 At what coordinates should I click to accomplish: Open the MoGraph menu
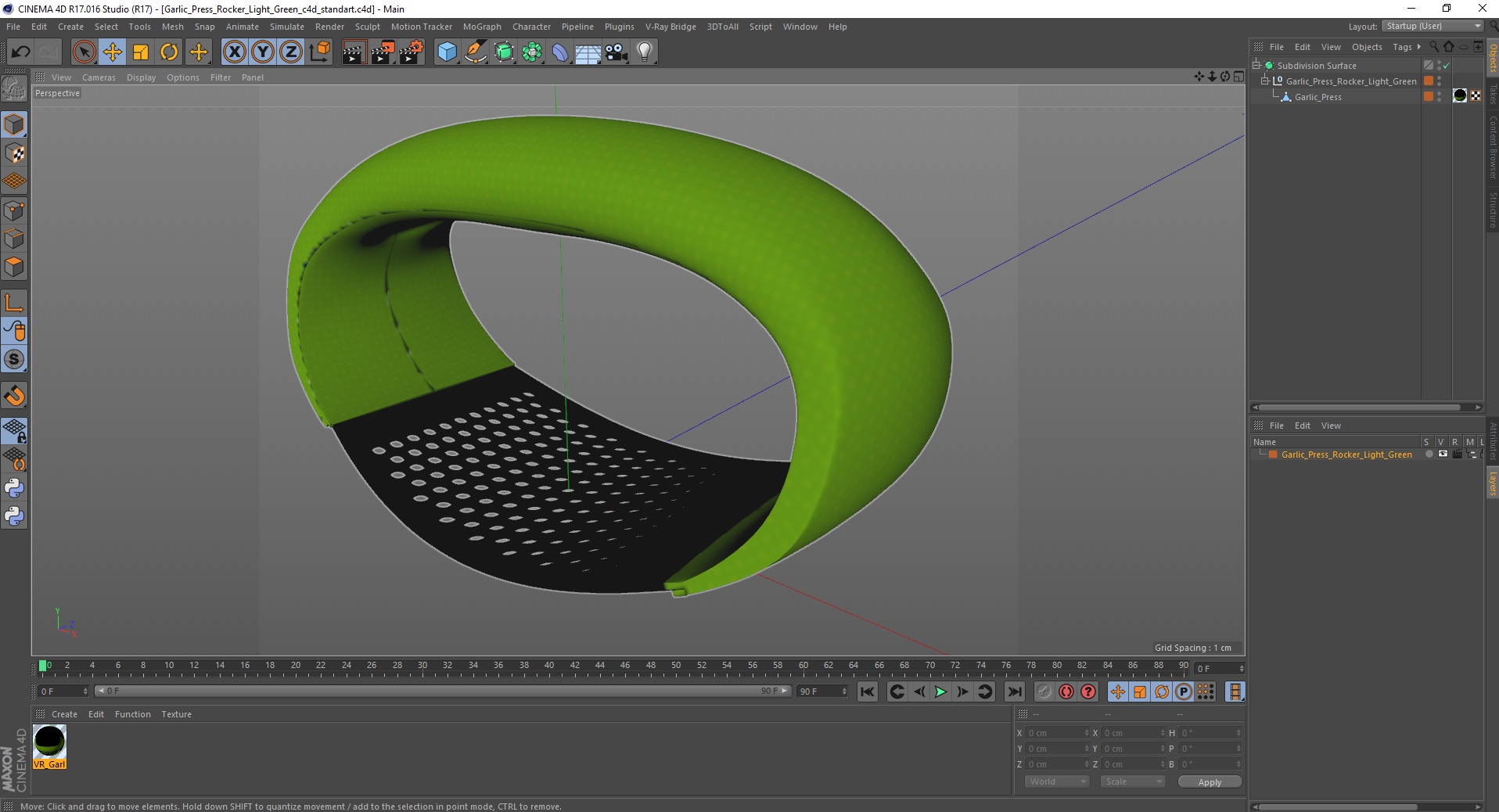click(x=482, y=27)
